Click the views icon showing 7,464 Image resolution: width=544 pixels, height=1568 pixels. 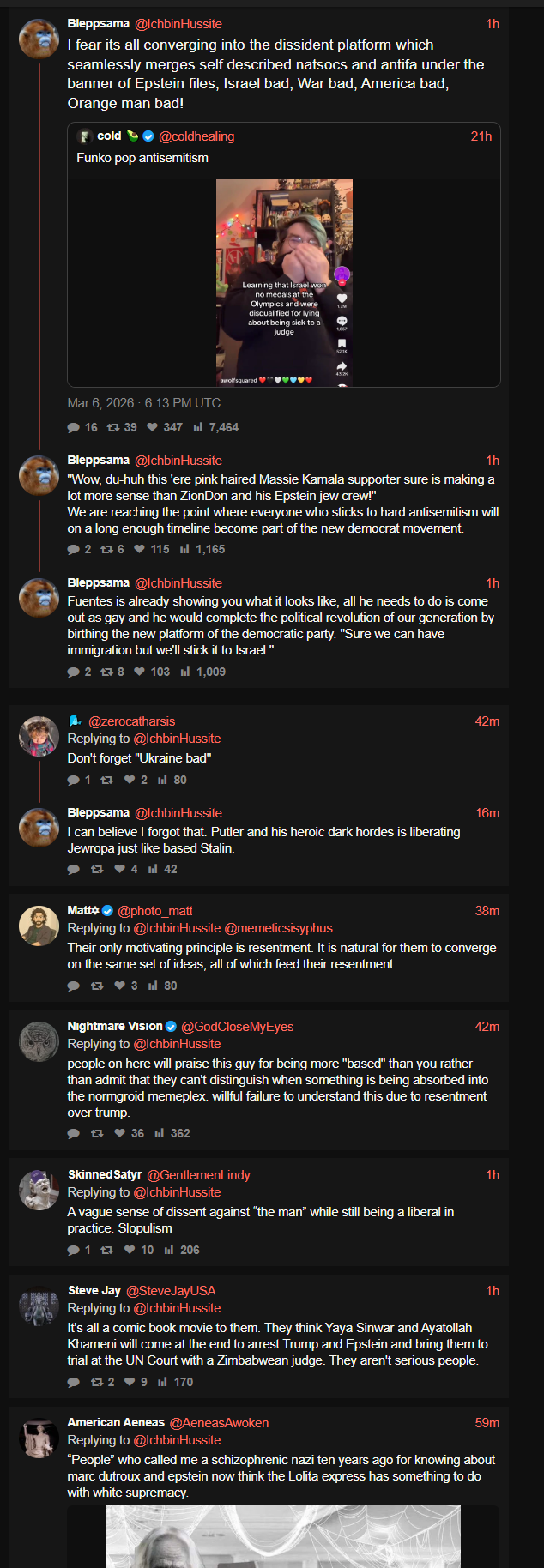coord(198,427)
